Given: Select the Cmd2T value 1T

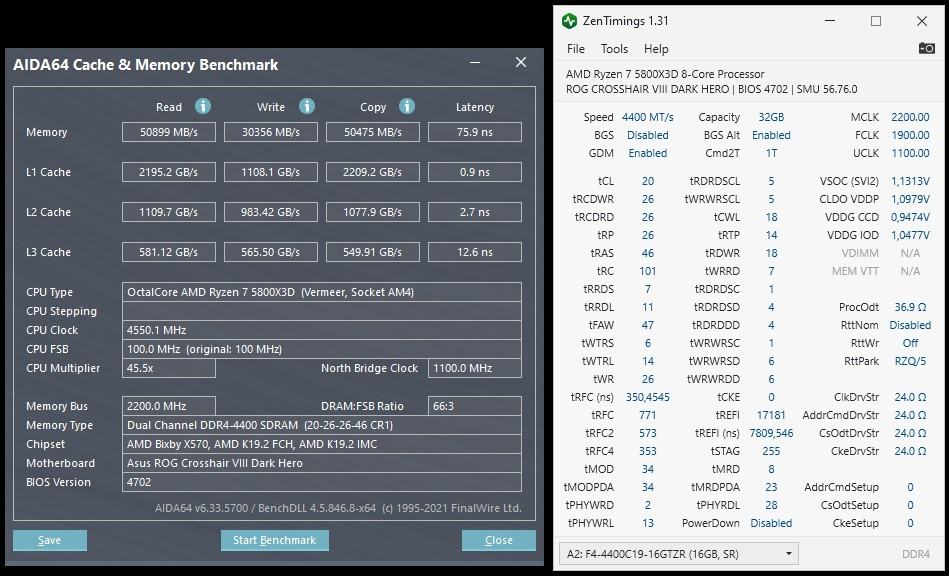Looking at the screenshot, I should coord(771,153).
